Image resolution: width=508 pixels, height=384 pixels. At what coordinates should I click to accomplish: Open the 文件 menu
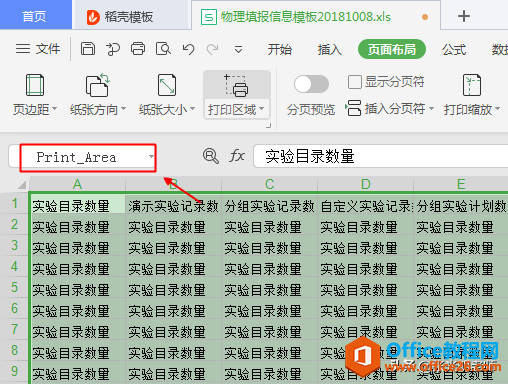pos(38,49)
